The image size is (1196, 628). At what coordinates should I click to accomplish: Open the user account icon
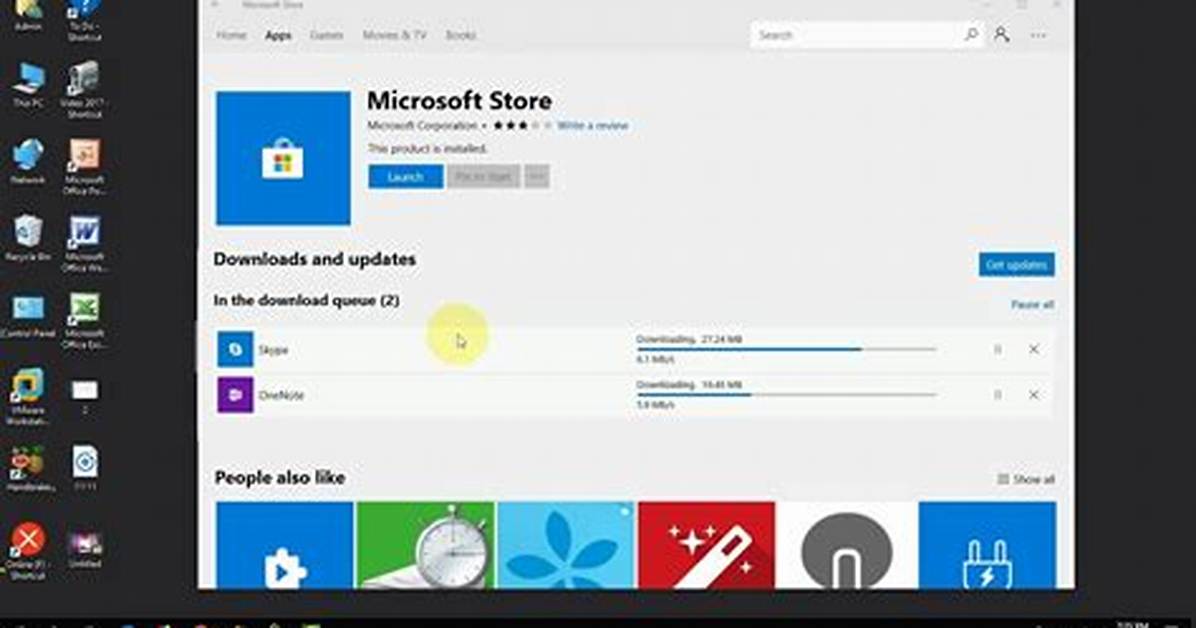1001,35
